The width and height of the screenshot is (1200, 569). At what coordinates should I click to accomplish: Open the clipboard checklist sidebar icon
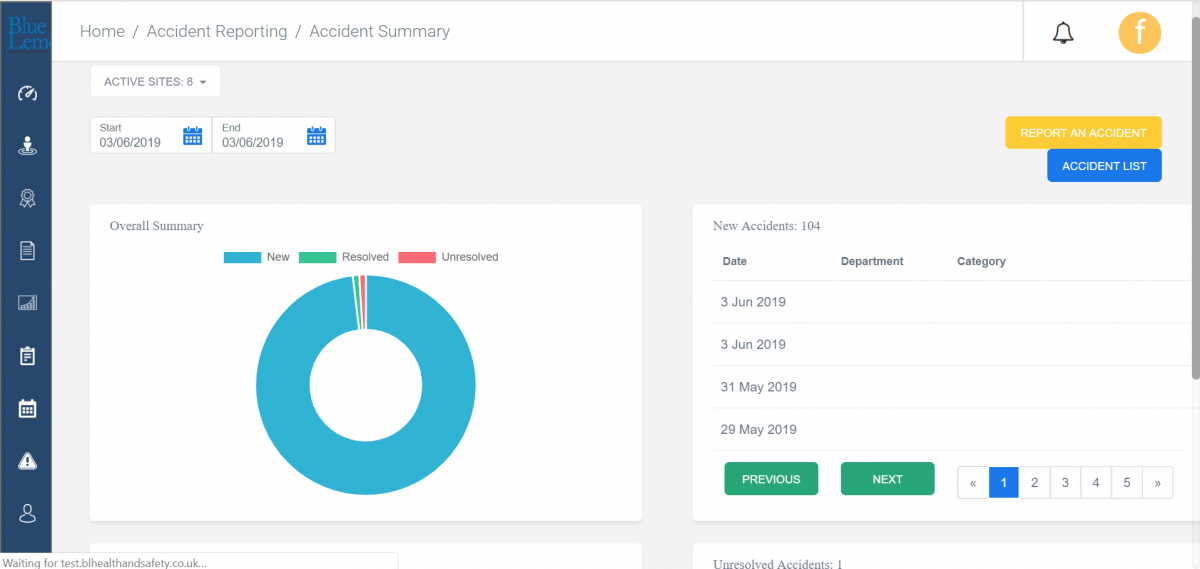click(27, 356)
